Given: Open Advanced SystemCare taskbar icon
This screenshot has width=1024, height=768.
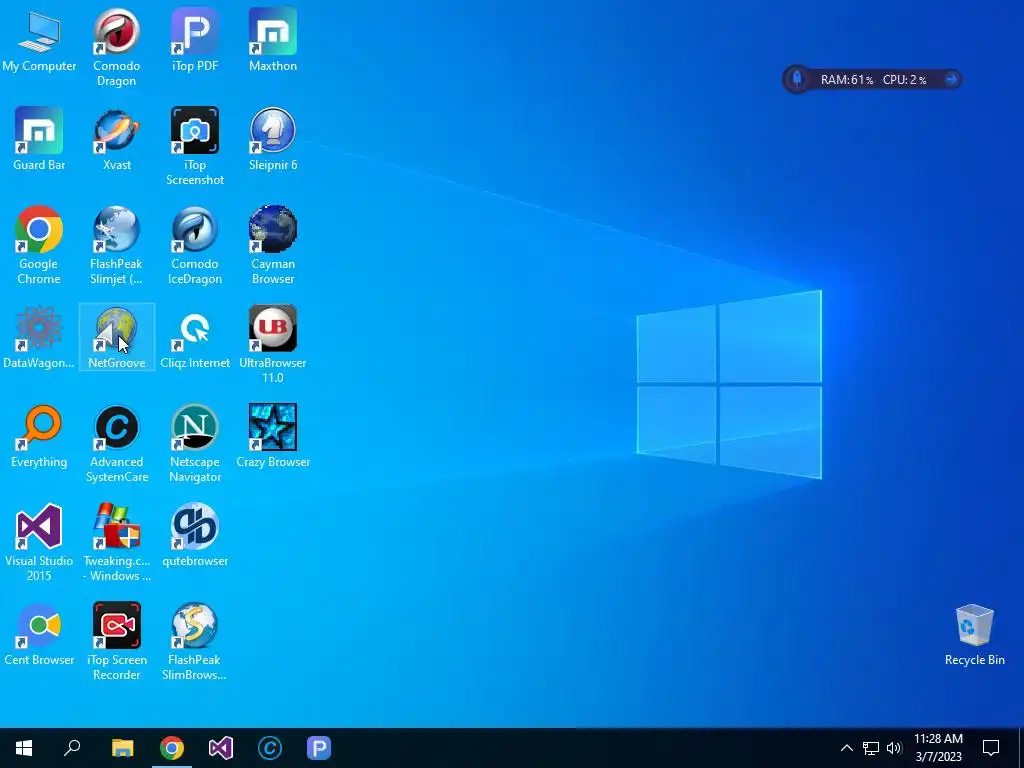Looking at the screenshot, I should pyautogui.click(x=270, y=748).
